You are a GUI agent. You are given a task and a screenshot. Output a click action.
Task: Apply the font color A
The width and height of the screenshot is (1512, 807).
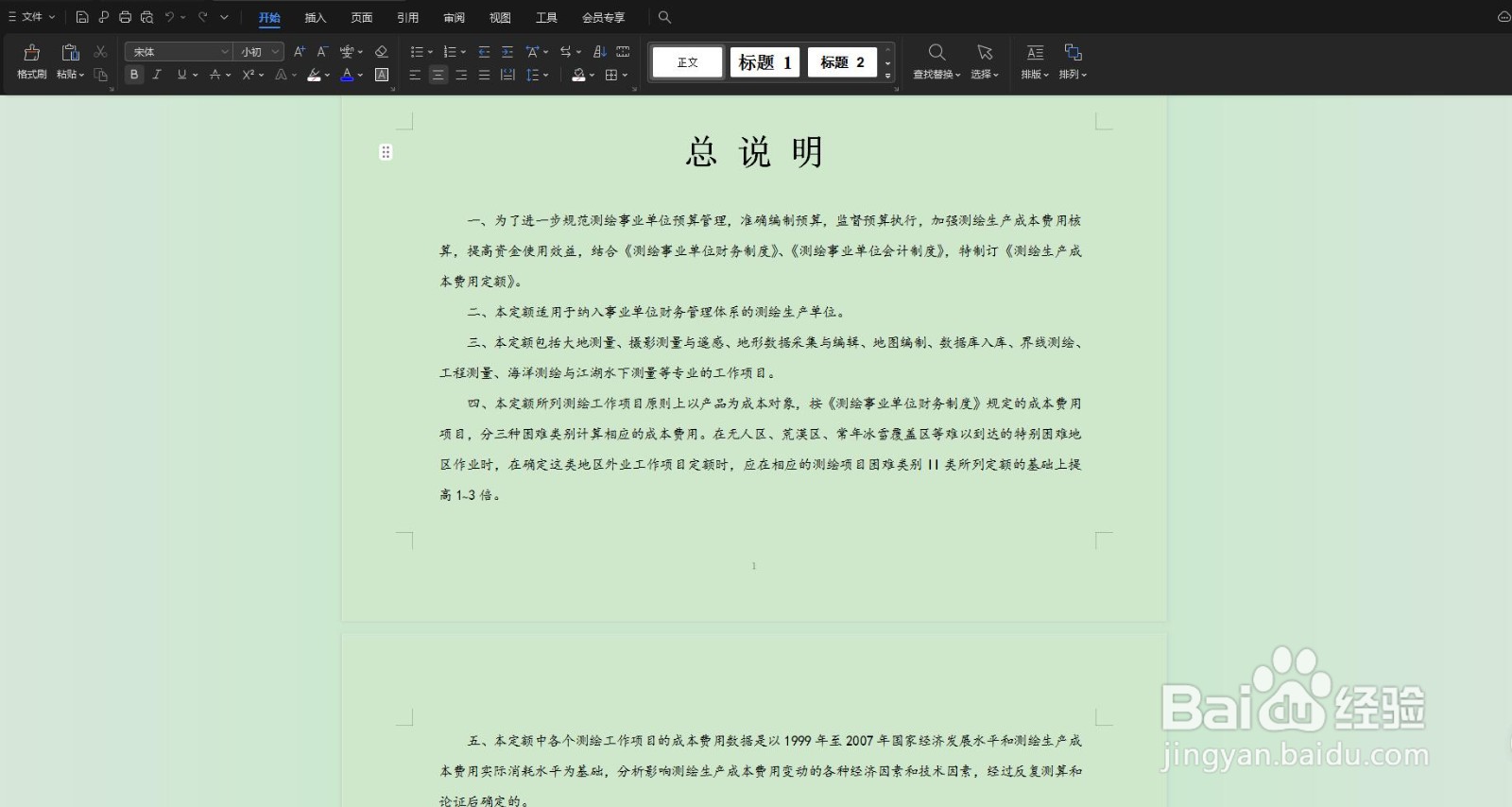click(347, 75)
